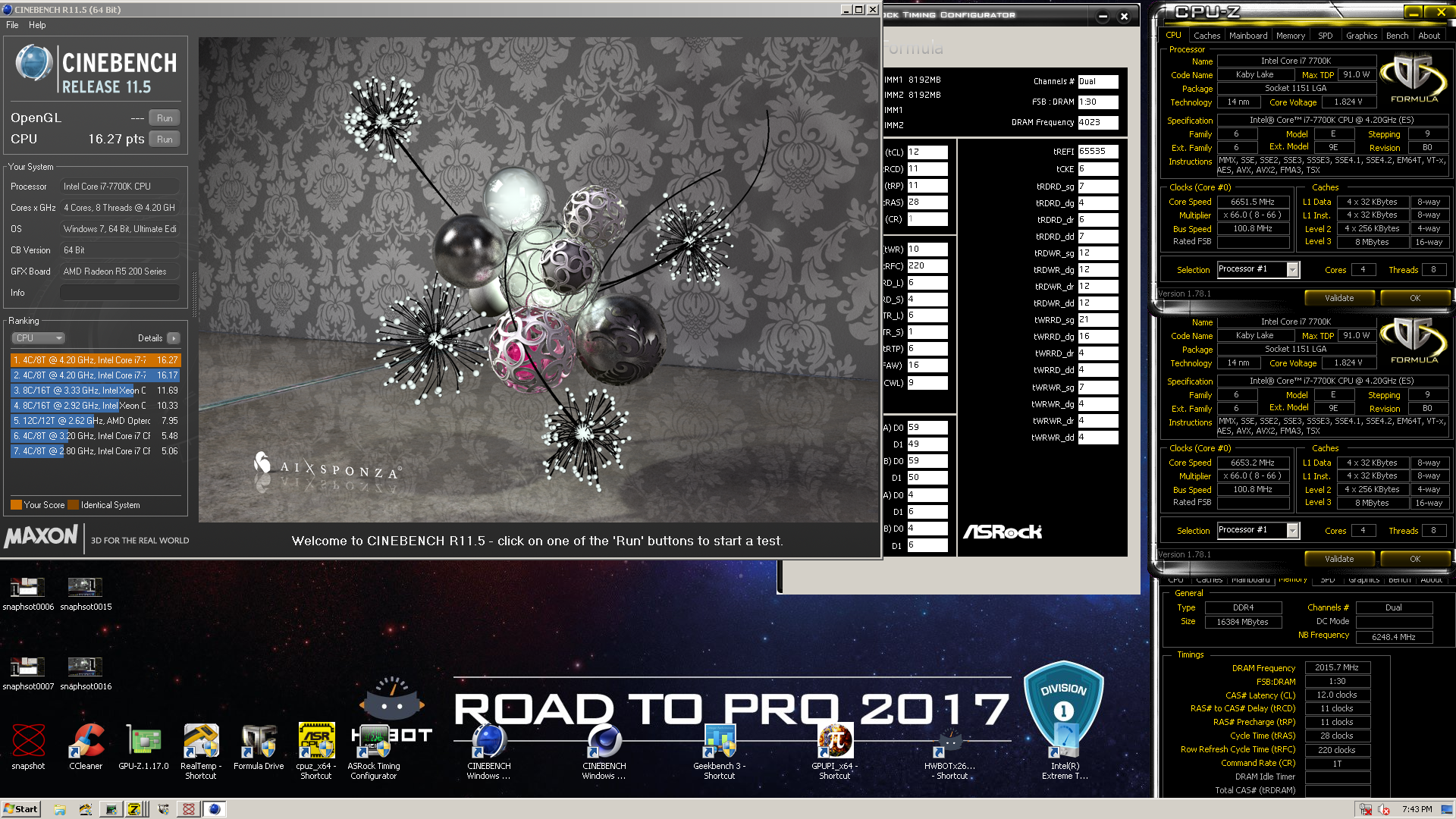This screenshot has width=1456, height=819.
Task: Launch the Geekbench 3 shortcut
Action: [720, 751]
